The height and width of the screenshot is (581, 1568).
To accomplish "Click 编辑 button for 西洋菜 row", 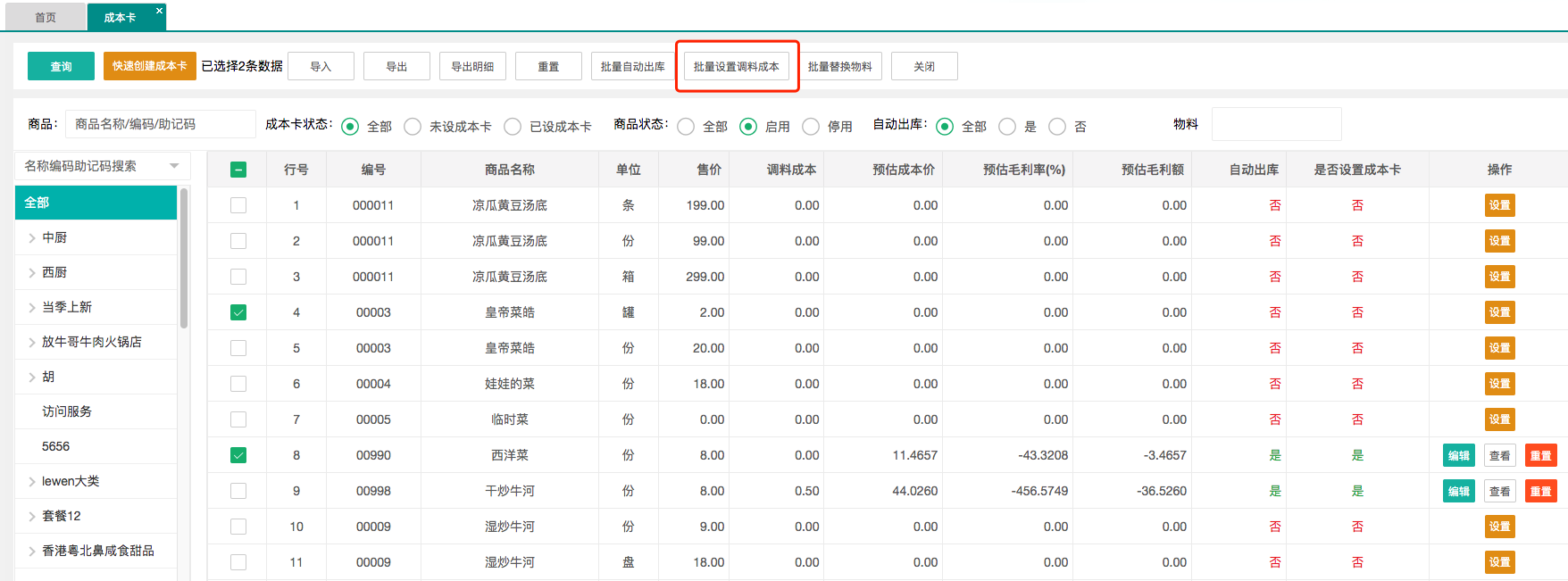I will [x=1458, y=455].
